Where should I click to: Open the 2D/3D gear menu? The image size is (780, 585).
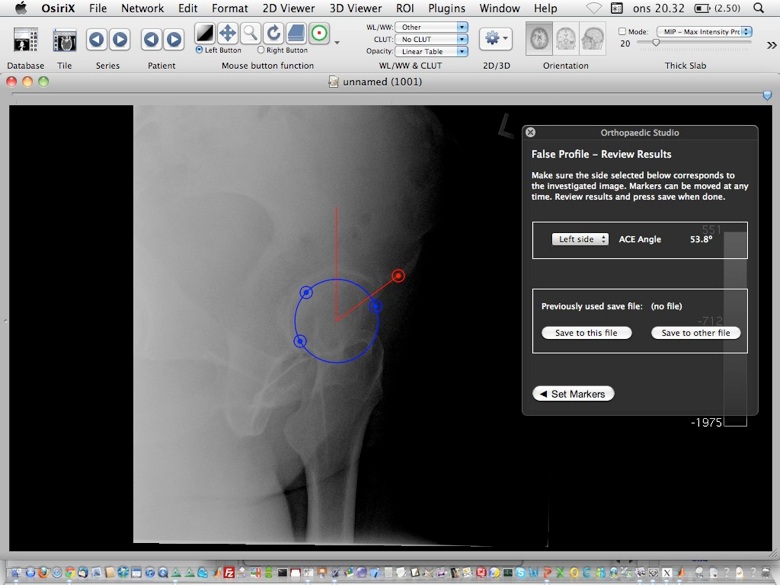[x=496, y=39]
